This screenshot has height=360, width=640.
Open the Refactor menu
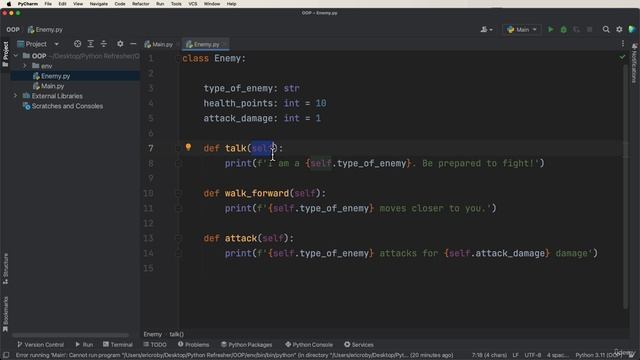tap(140, 4)
